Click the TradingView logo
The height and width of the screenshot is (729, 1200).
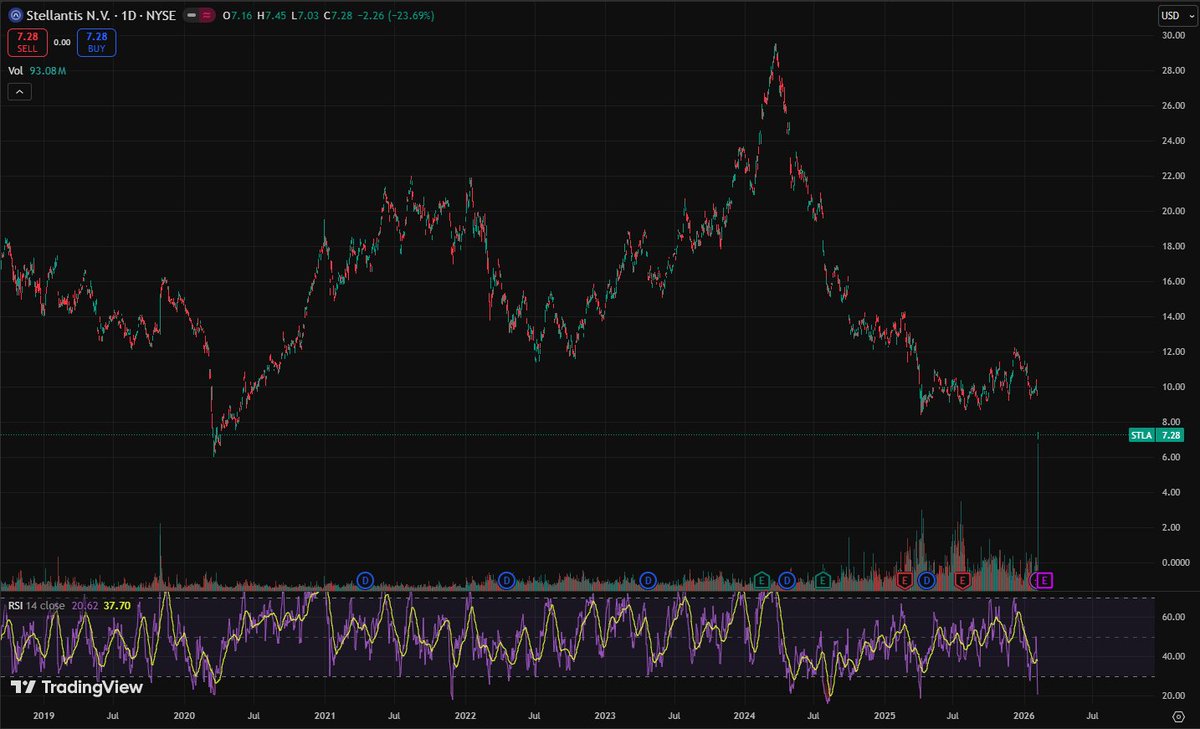point(77,687)
